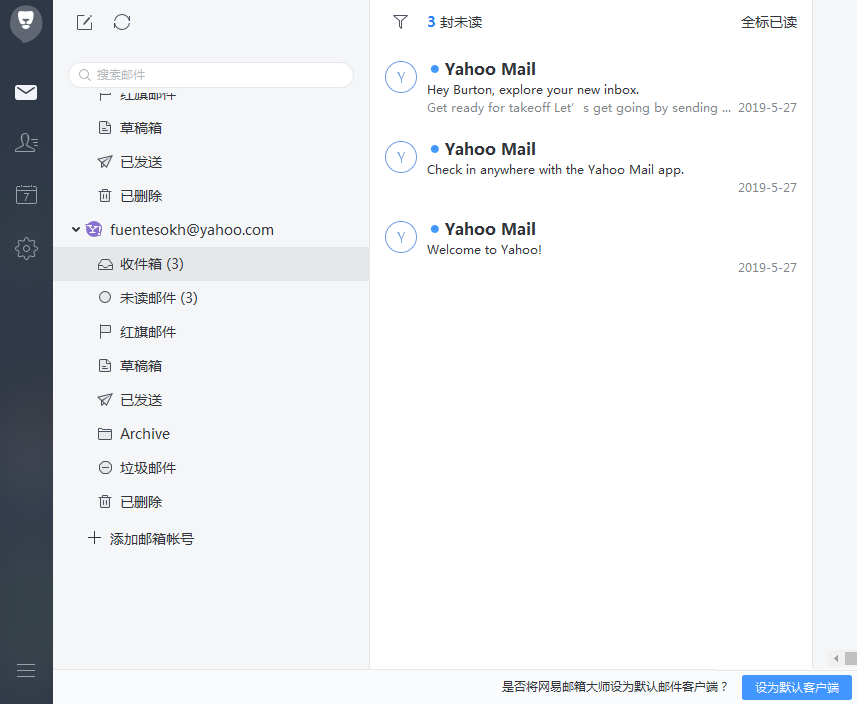Click 添加邮箱帐号 to add account
Viewport: 857px width, 704px height.
tap(152, 539)
